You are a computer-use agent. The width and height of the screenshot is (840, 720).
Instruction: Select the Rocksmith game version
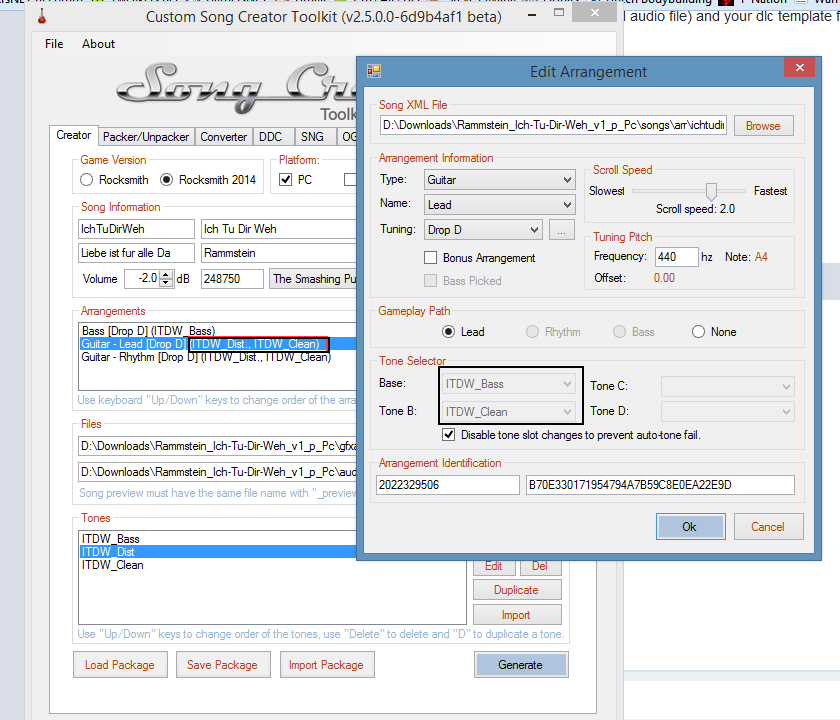point(86,179)
